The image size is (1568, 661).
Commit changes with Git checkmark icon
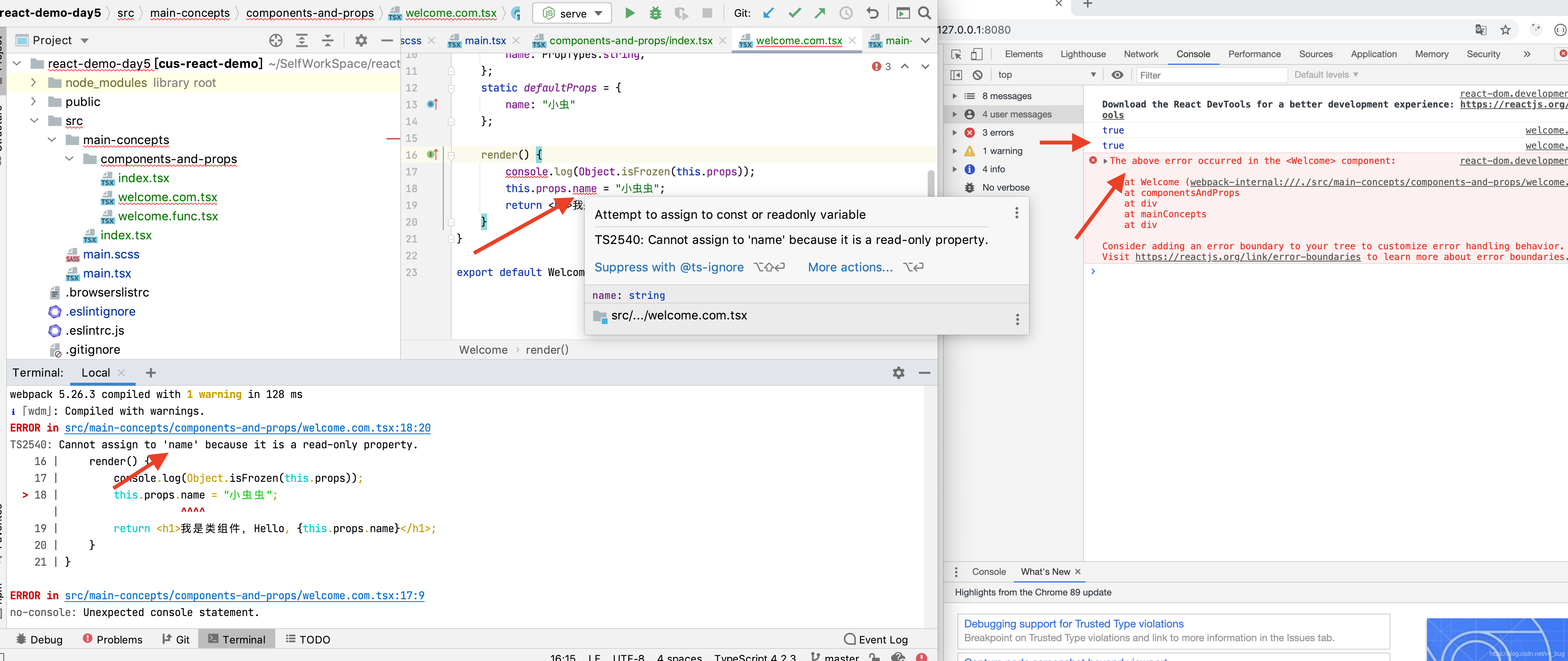[794, 13]
